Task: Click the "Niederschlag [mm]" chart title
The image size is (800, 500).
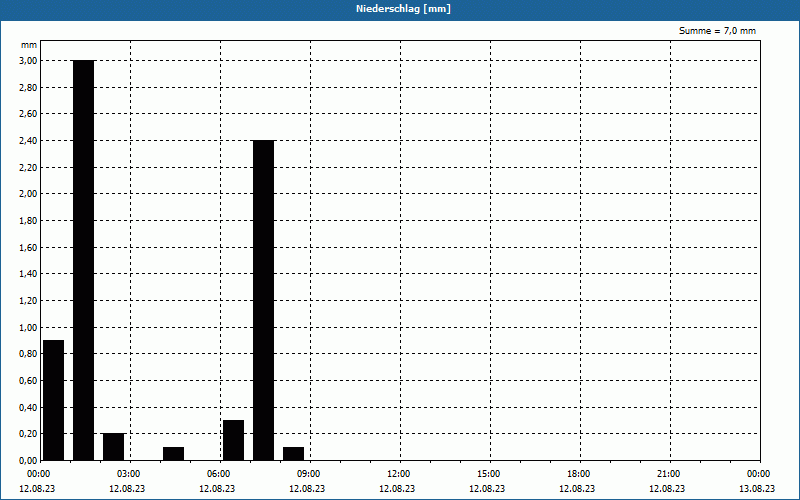Action: [403, 9]
